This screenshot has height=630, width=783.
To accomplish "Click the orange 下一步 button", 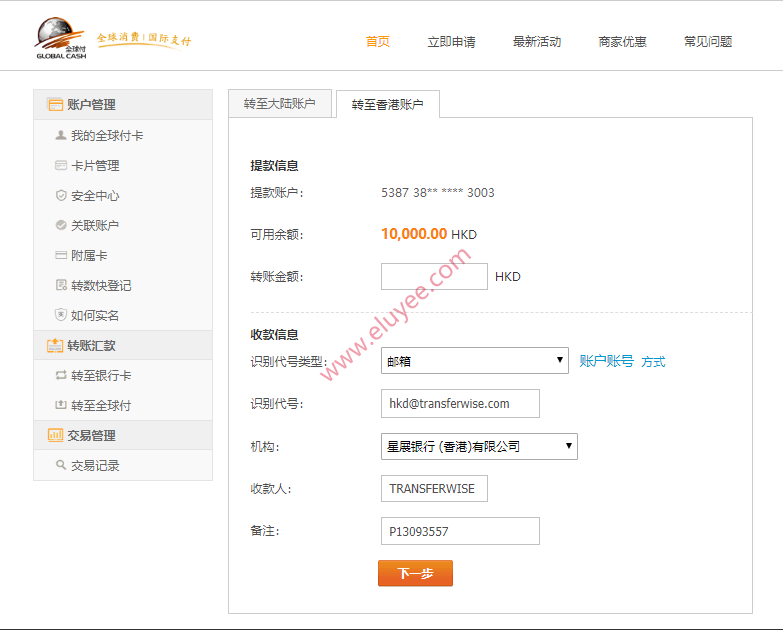I will [x=415, y=573].
